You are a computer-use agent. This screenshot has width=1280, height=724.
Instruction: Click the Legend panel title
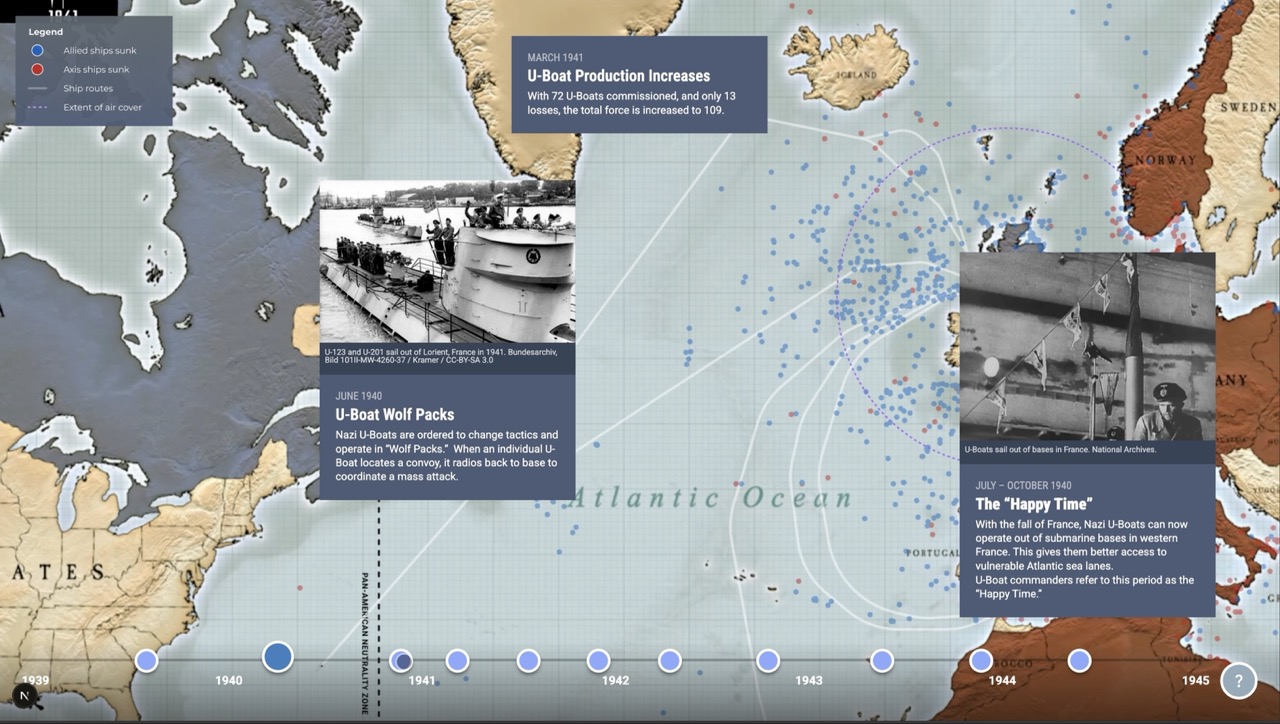[x=45, y=32]
